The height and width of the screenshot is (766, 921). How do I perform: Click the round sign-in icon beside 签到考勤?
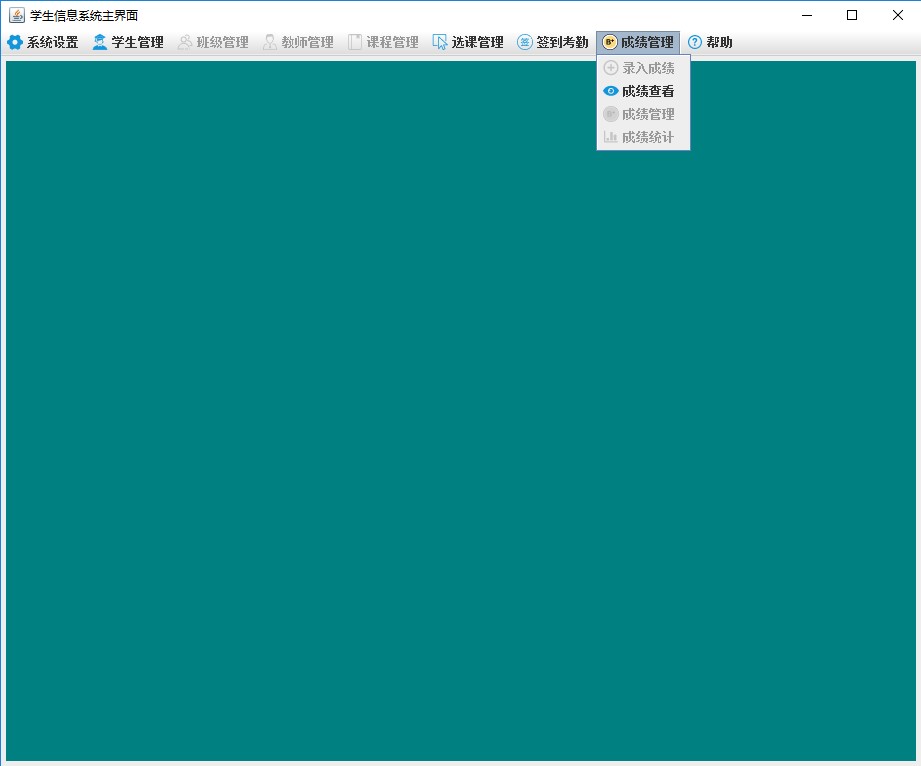525,42
